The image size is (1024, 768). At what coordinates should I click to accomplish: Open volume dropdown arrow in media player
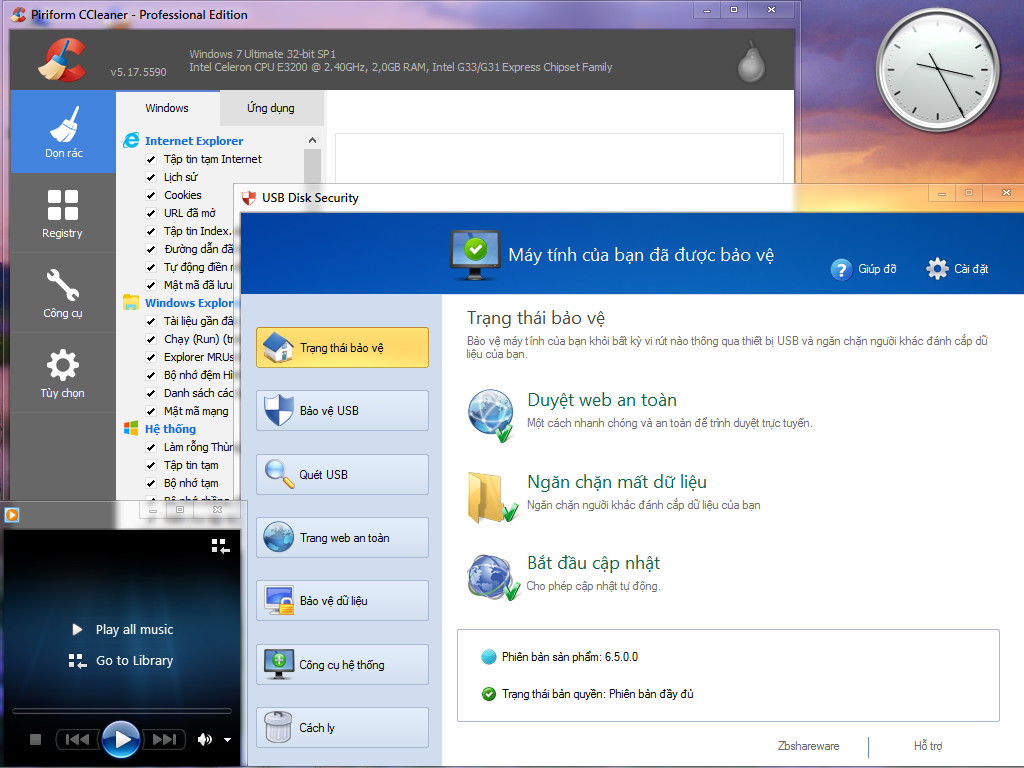click(x=227, y=740)
